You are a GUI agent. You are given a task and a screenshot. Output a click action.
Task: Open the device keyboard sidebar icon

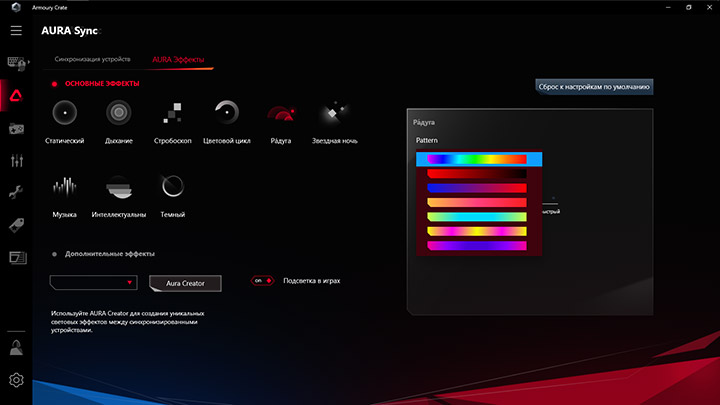[17, 63]
